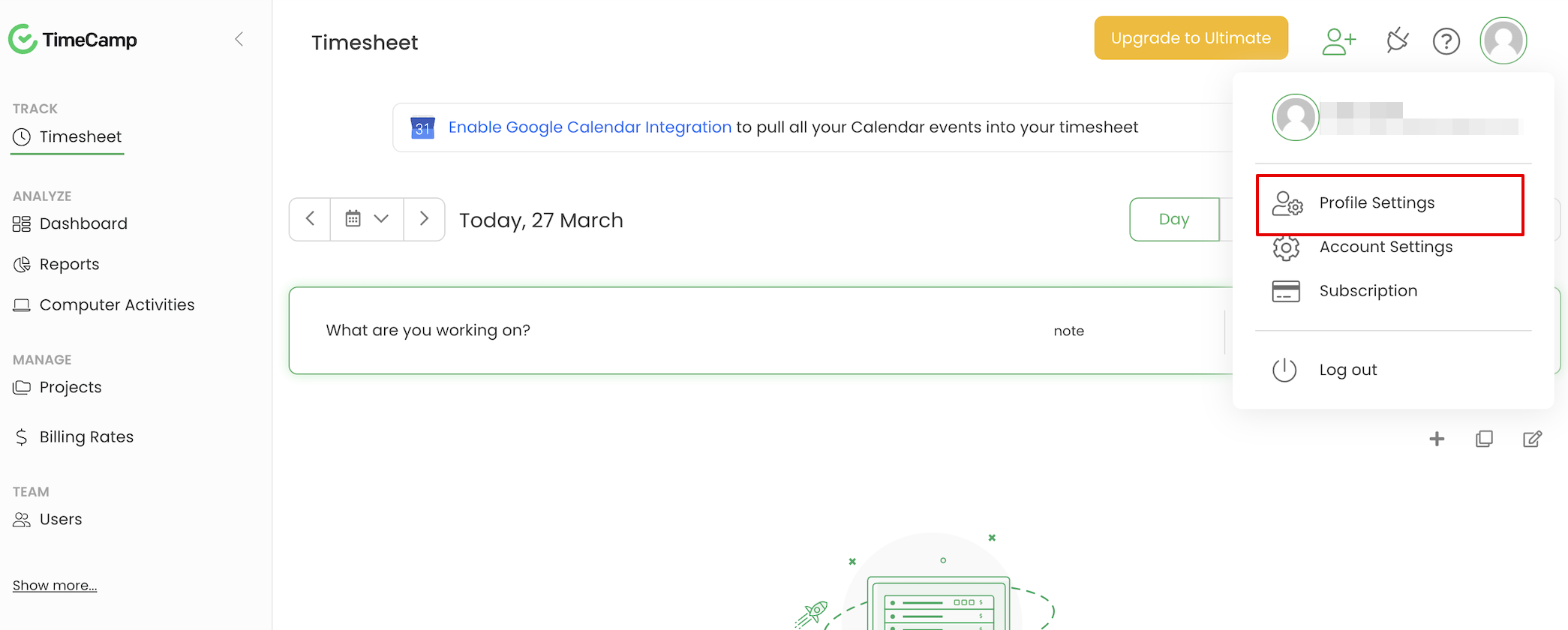Go to the next day arrow
Viewport: 1568px width, 630px height.
tap(424, 219)
